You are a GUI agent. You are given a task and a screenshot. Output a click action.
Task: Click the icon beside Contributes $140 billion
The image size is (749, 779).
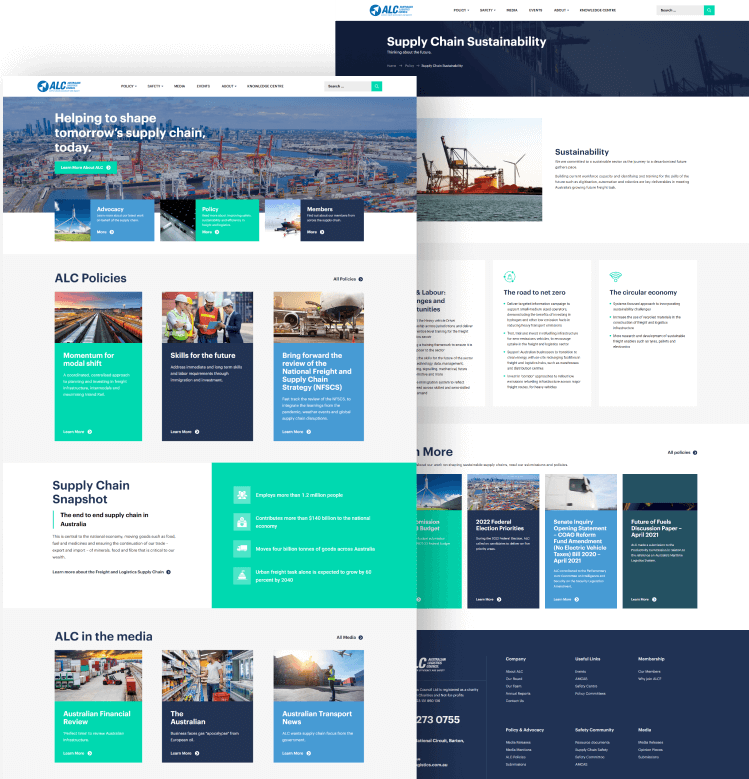(242, 522)
